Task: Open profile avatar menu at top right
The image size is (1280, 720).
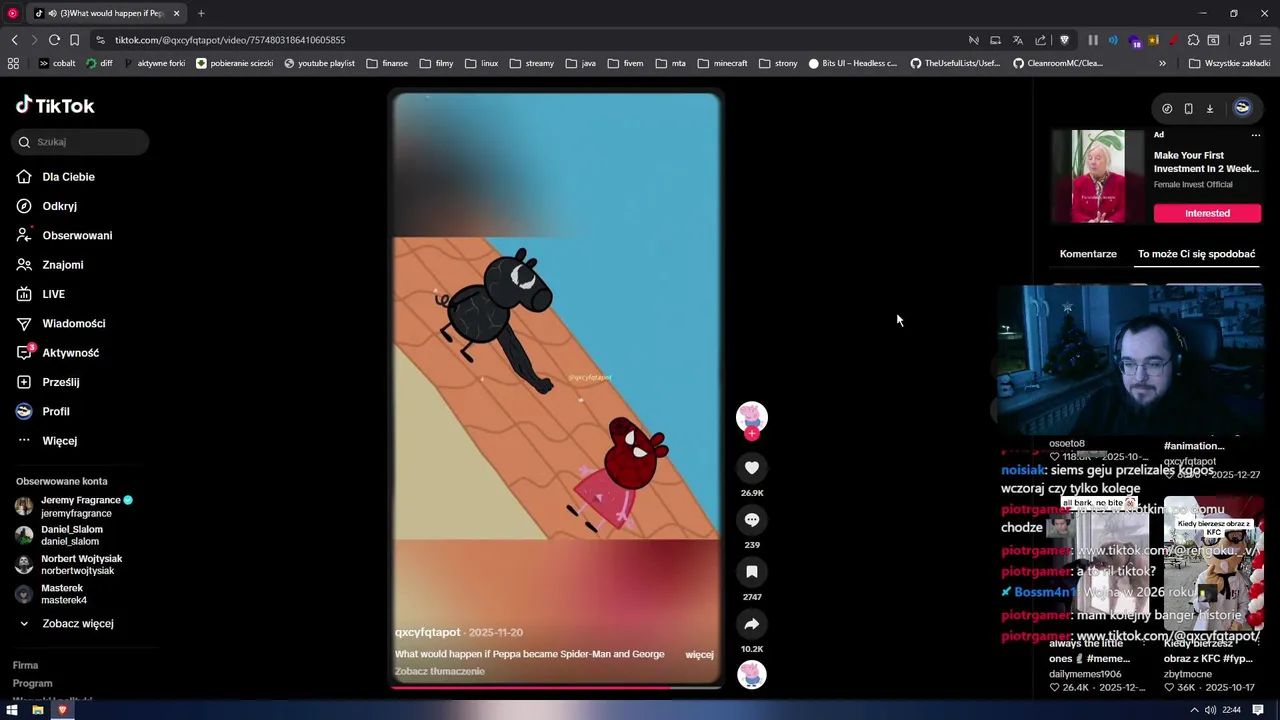Action: (x=1242, y=108)
